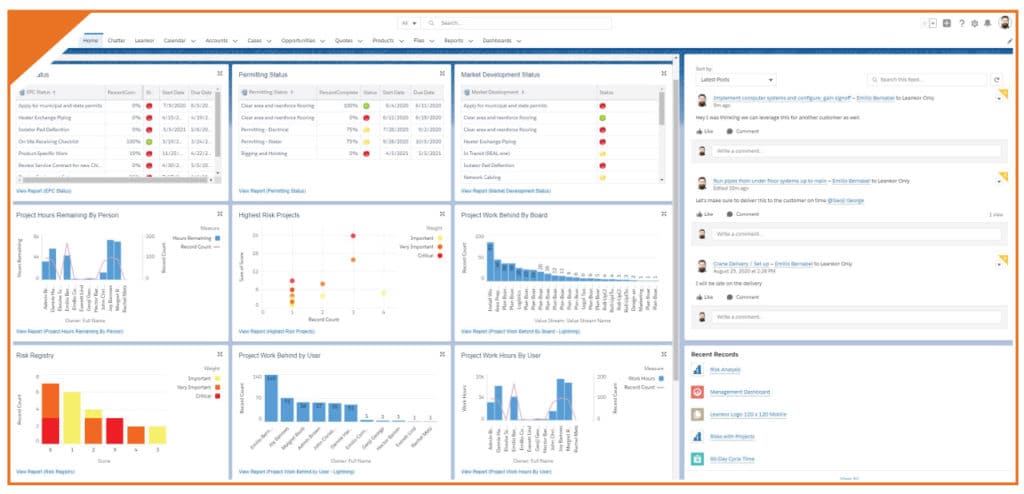Expand the Risk Registry chart
This screenshot has width=1024, height=494.
pos(220,354)
